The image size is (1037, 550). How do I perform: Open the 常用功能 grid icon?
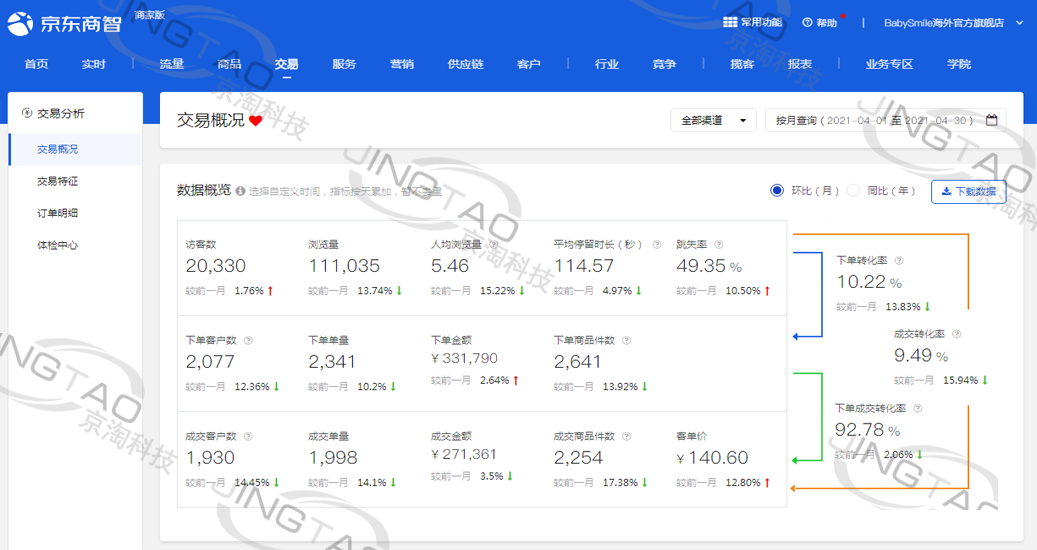coord(729,22)
